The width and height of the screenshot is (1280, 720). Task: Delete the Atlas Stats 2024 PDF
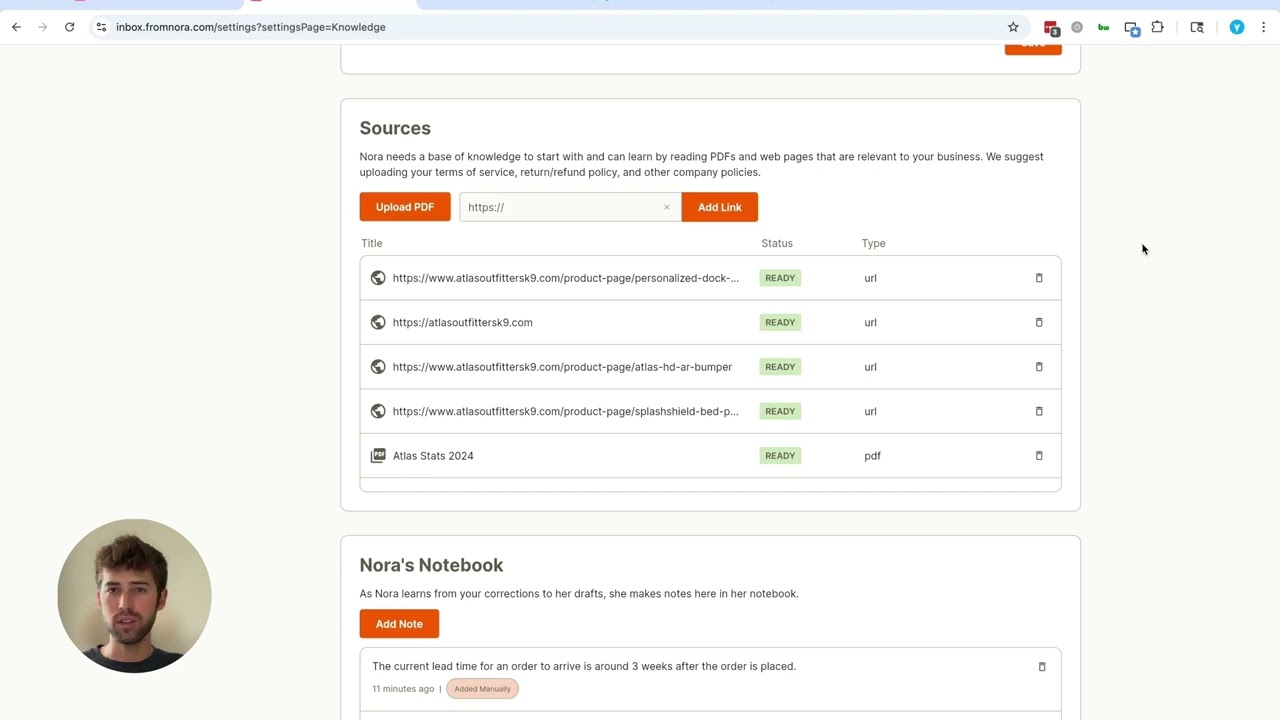pos(1039,456)
